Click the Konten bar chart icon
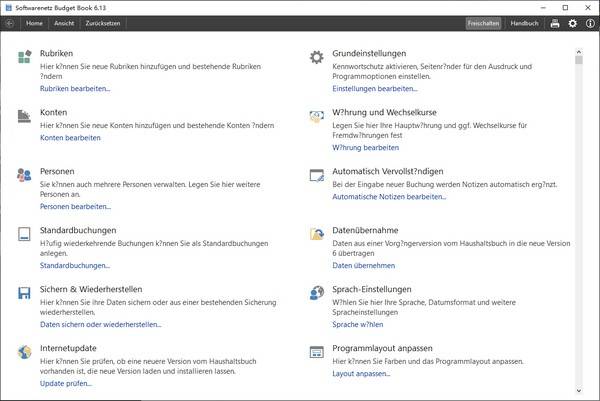Image resolution: width=600 pixels, height=401 pixels. pyautogui.click(x=24, y=116)
